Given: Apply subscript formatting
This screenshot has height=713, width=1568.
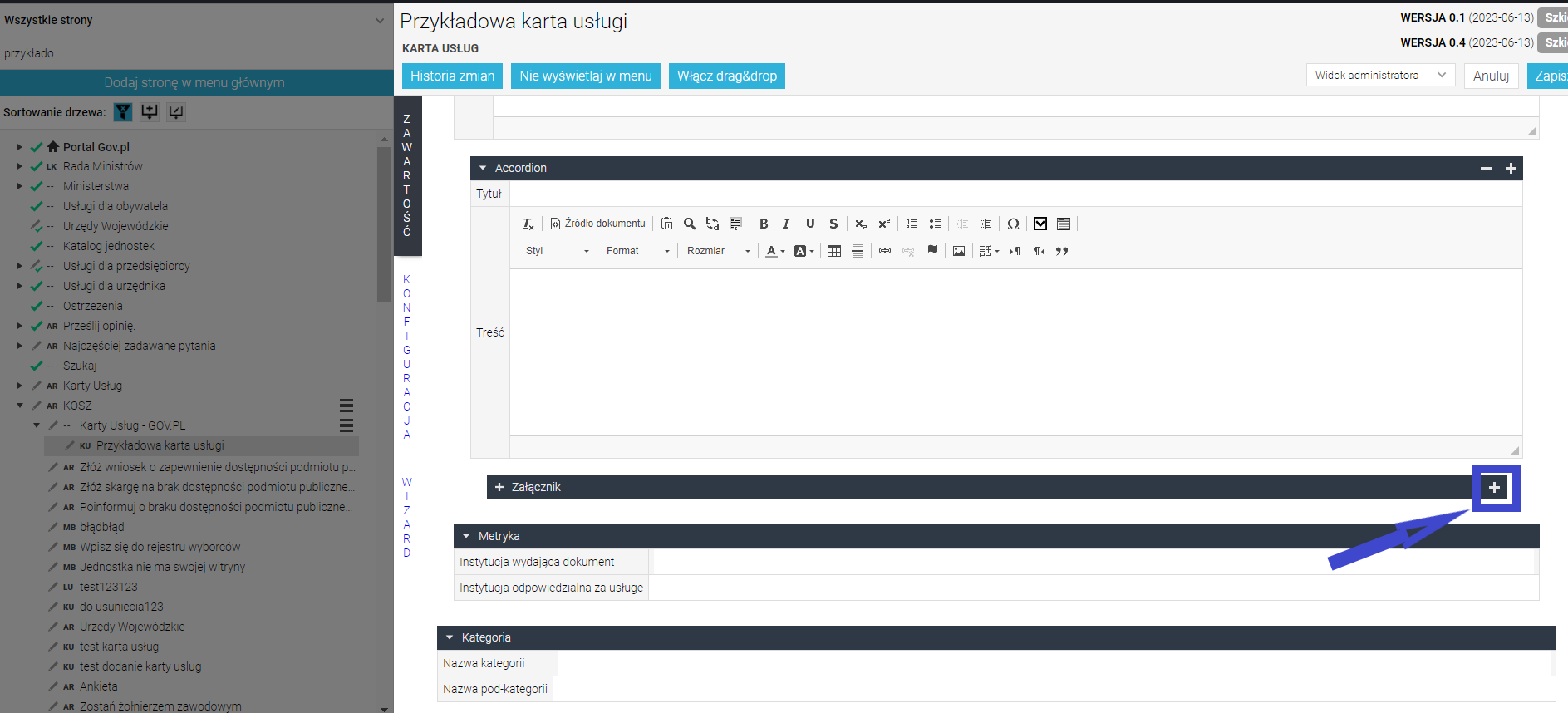Looking at the screenshot, I should [861, 224].
